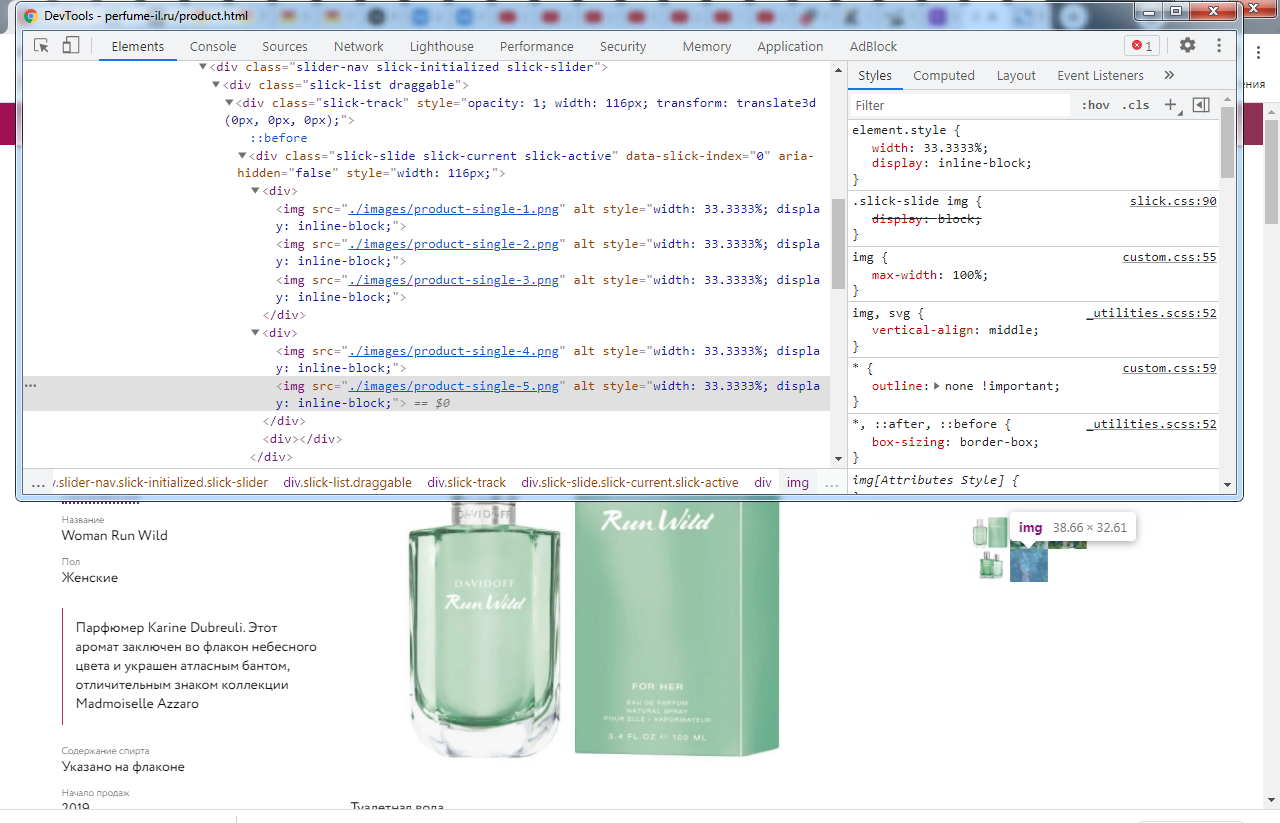Select div.slick-track in breadcrumb bar
The height and width of the screenshot is (823, 1280).
coord(467,482)
